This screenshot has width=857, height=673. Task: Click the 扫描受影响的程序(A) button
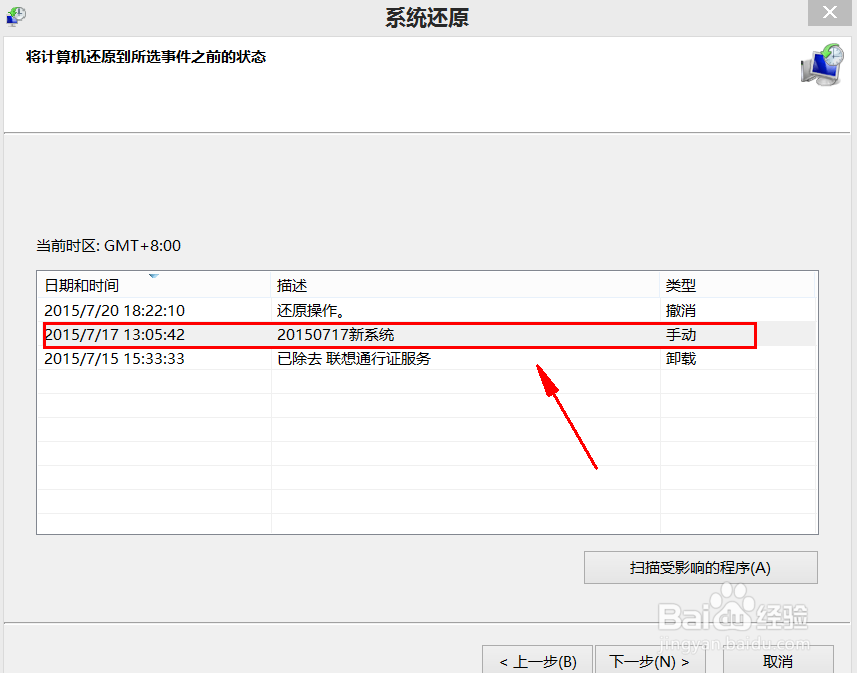tap(700, 567)
